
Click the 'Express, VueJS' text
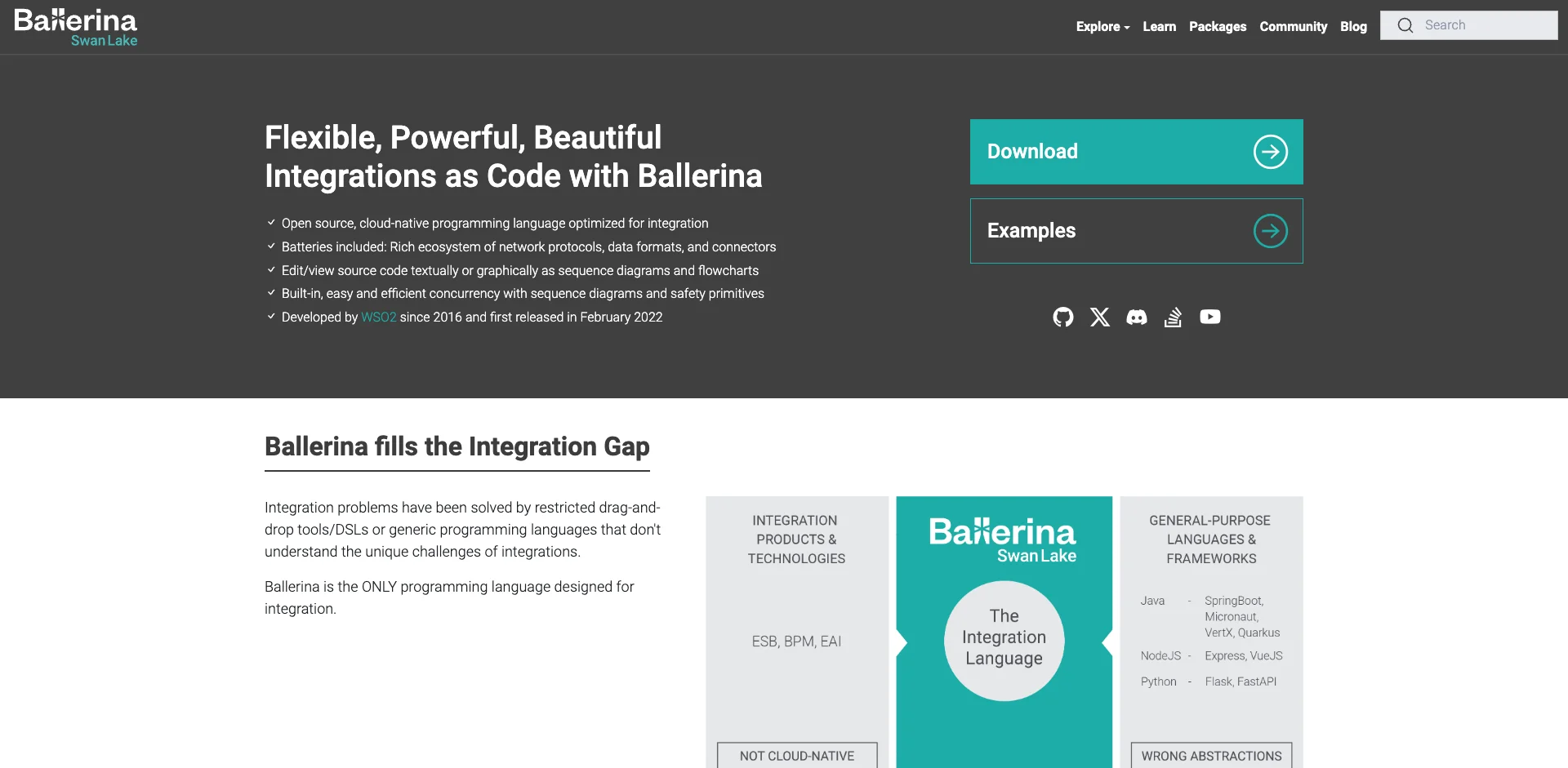point(1243,655)
